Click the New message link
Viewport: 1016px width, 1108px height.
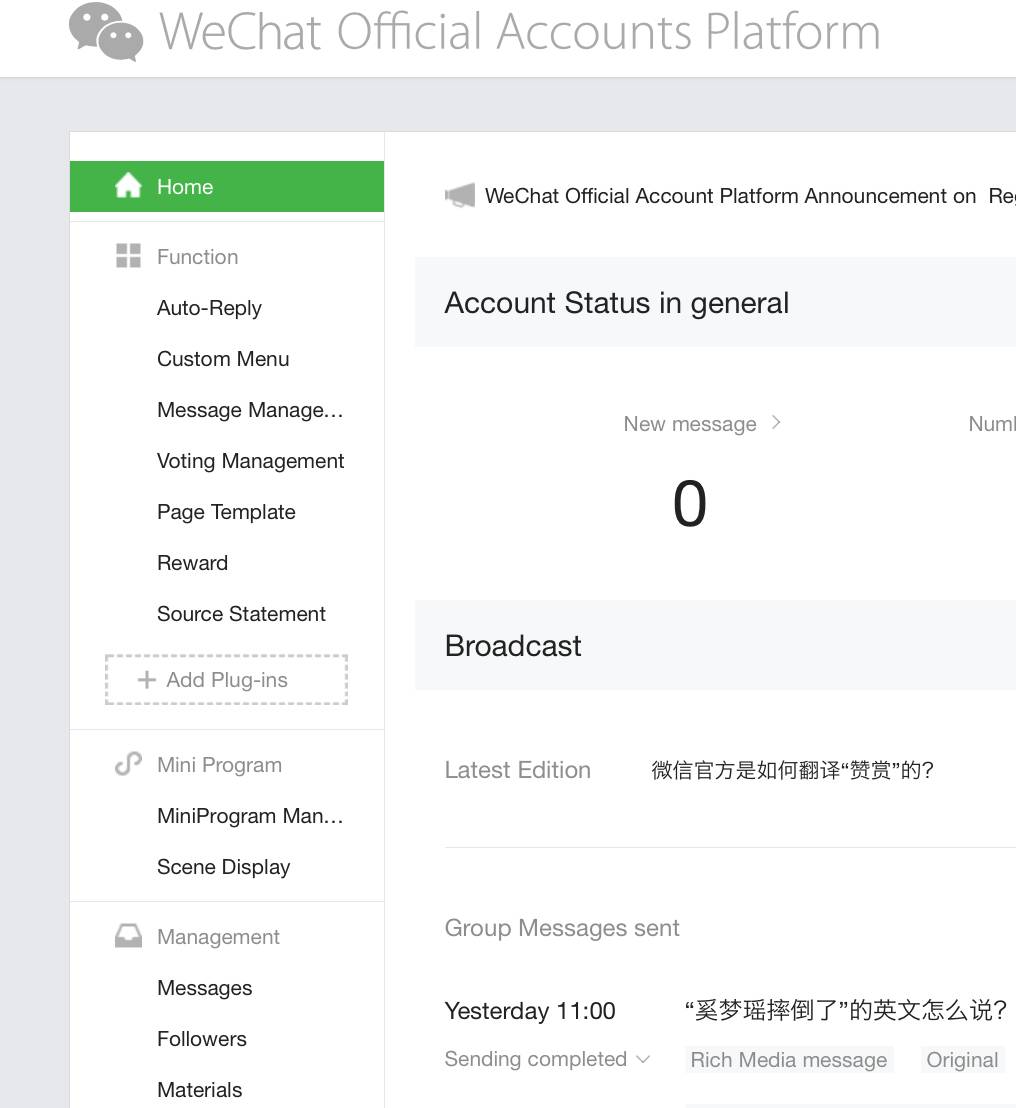(690, 424)
